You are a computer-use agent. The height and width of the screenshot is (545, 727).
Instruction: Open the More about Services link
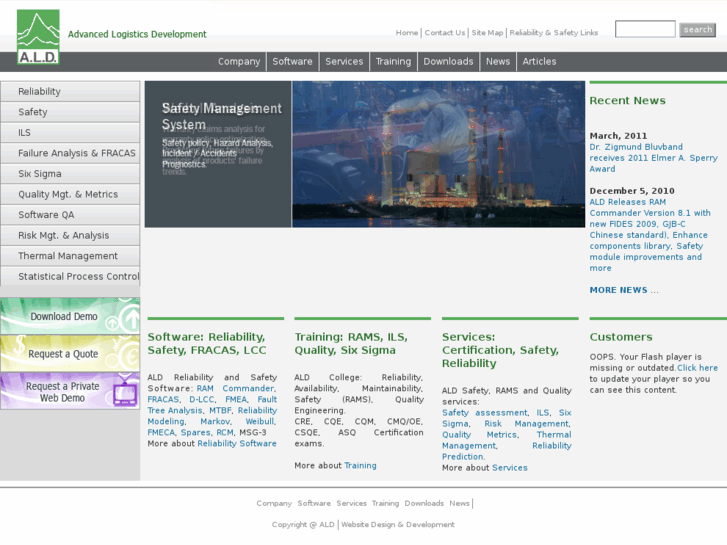click(510, 468)
